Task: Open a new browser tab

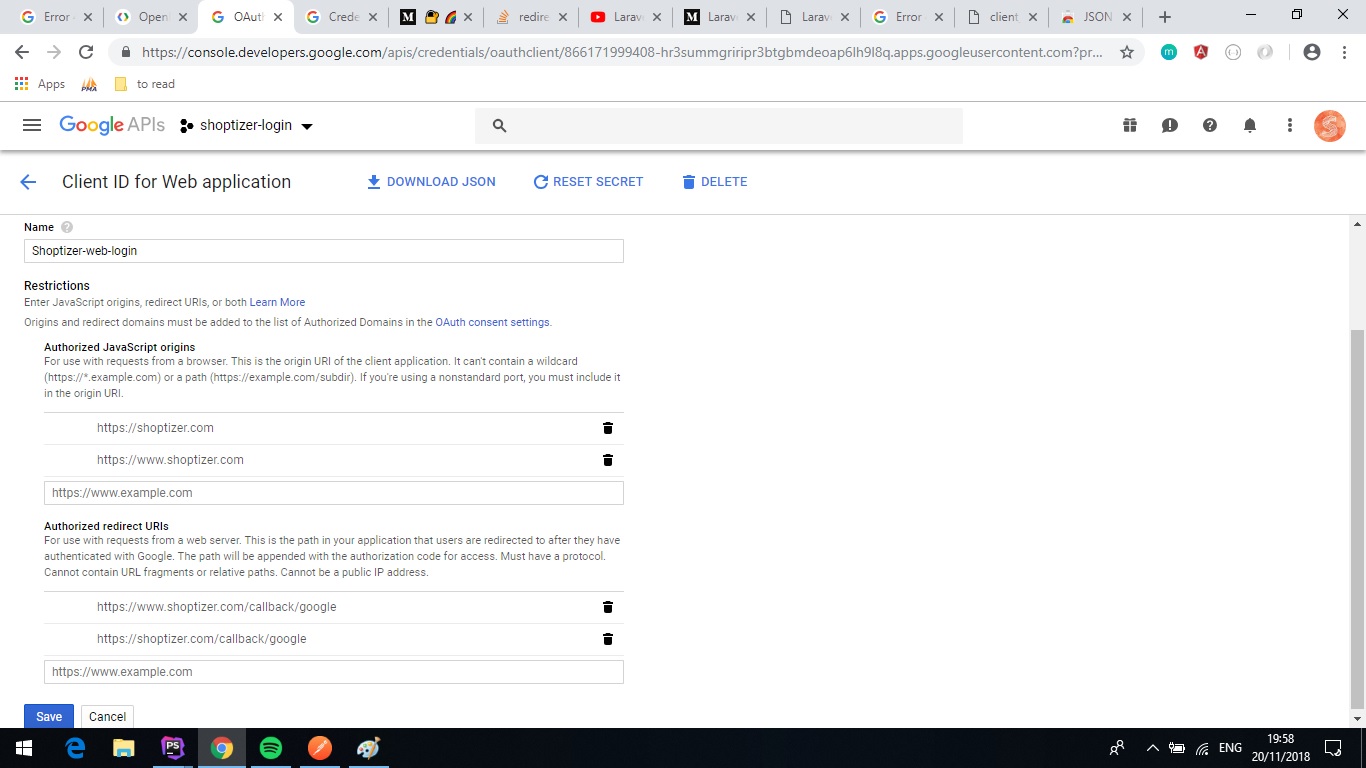Action: pyautogui.click(x=1165, y=17)
